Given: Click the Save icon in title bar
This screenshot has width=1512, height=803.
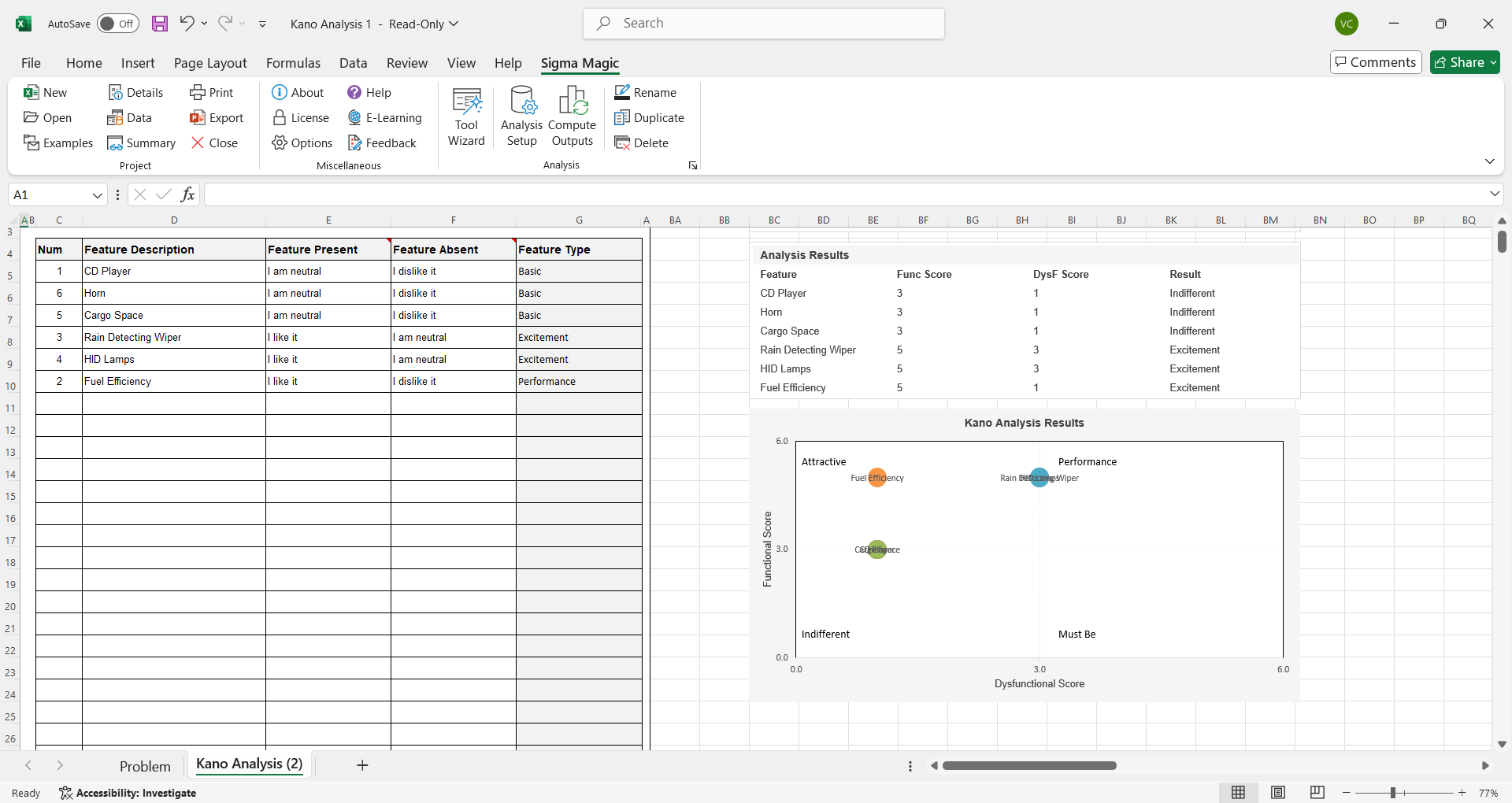Looking at the screenshot, I should click(160, 24).
